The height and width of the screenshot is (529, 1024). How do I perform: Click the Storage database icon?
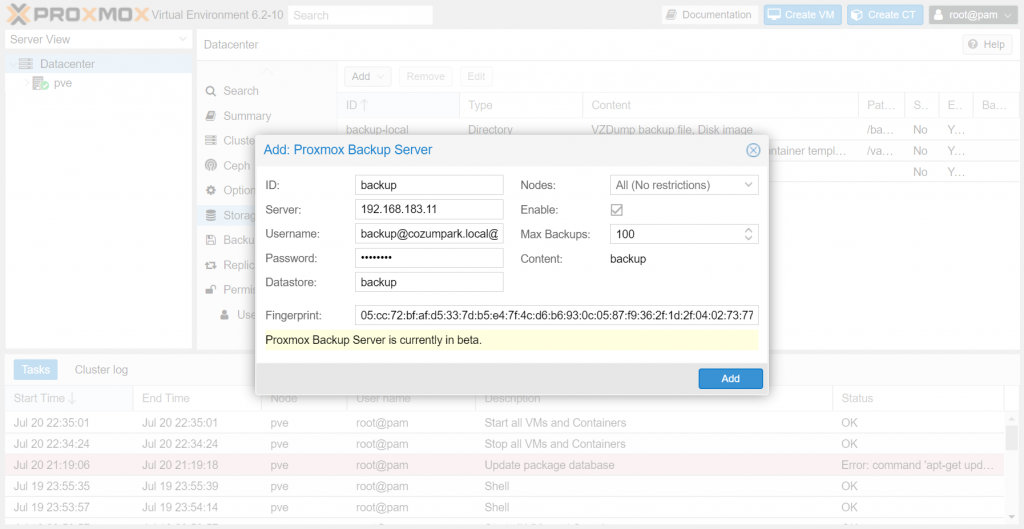(x=211, y=215)
